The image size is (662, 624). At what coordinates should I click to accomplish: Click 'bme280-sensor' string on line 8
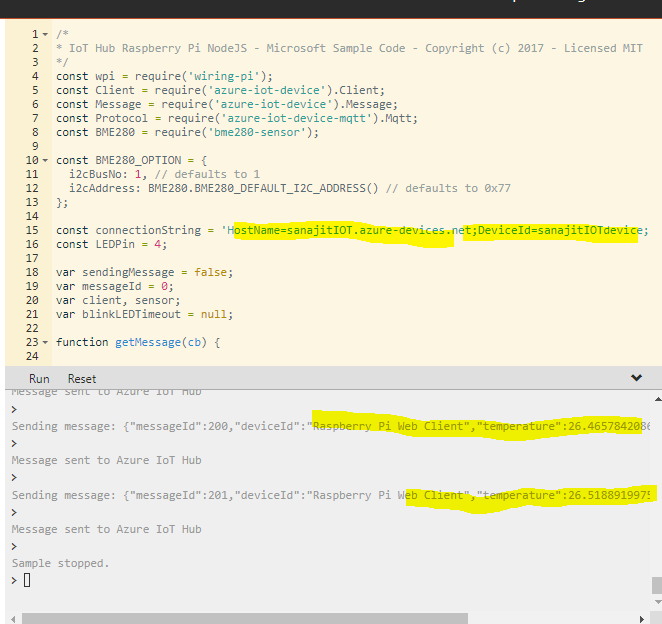(257, 133)
